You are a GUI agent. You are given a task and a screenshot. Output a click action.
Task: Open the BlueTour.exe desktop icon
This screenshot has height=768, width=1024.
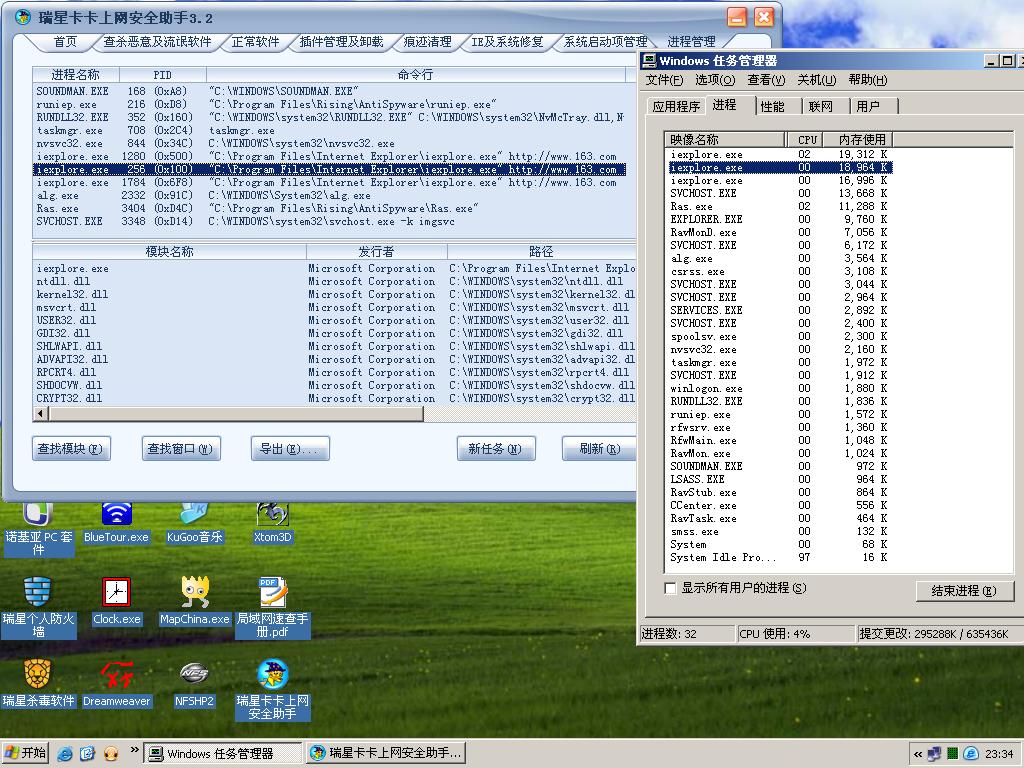[x=116, y=516]
